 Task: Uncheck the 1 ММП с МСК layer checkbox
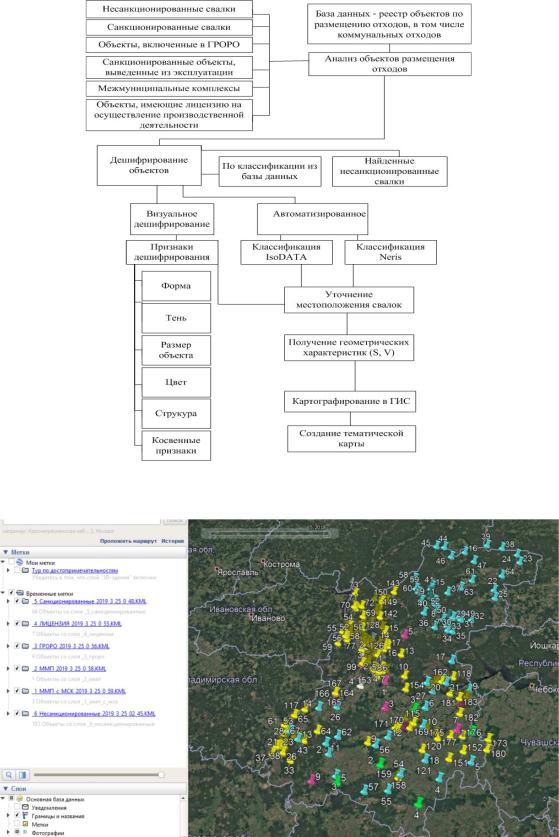(17, 691)
